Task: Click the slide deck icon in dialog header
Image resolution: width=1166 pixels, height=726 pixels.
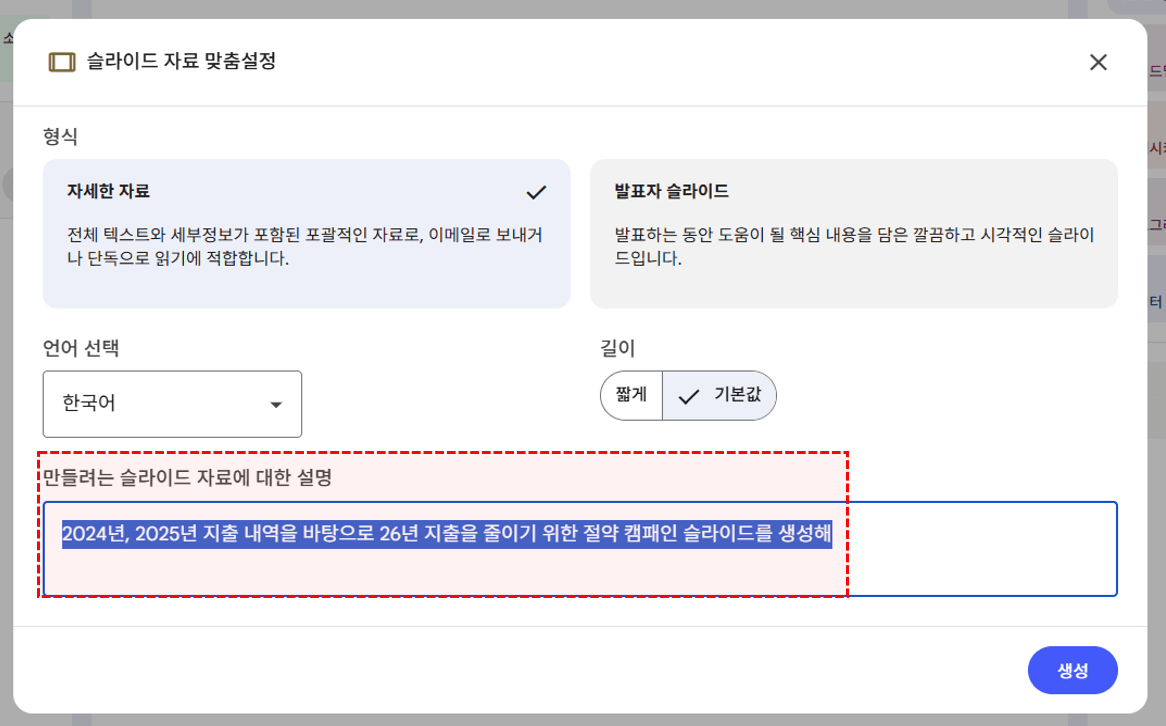Action: [x=62, y=62]
